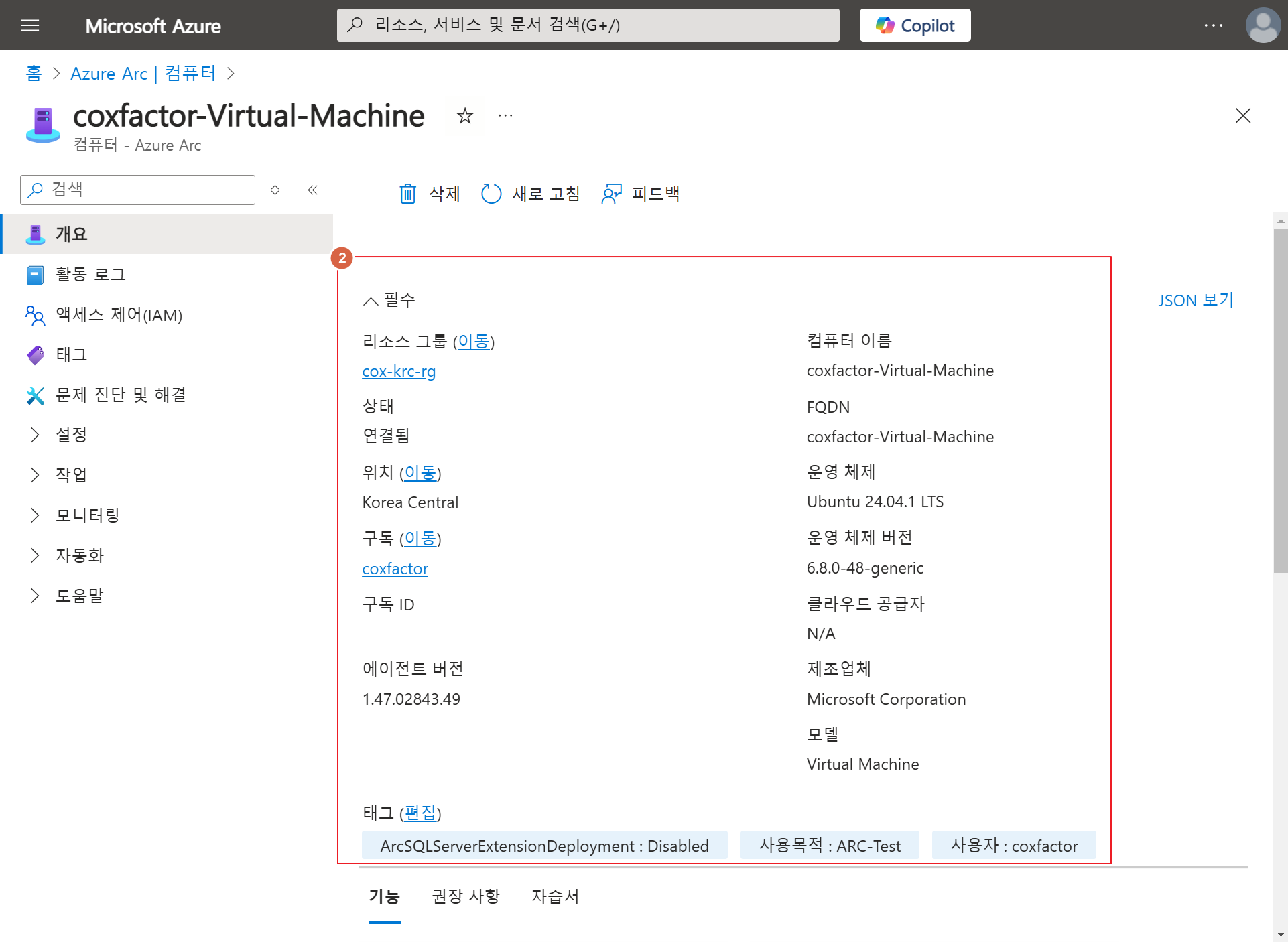Open the hamburger portal menu
Viewport: 1288px width, 942px height.
pos(30,25)
